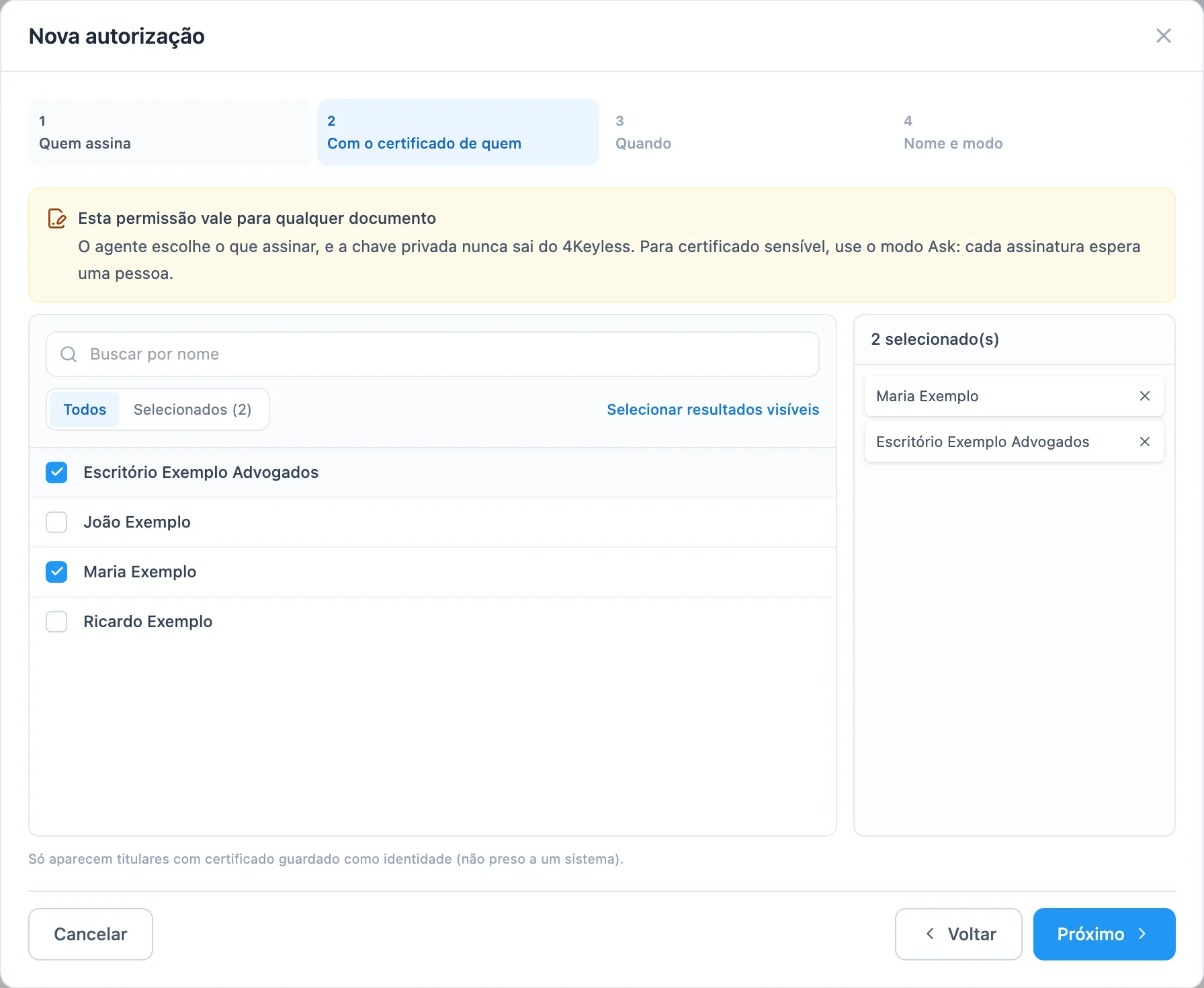Click the 2 selecionado(s) header
This screenshot has height=988, width=1204.
(935, 339)
